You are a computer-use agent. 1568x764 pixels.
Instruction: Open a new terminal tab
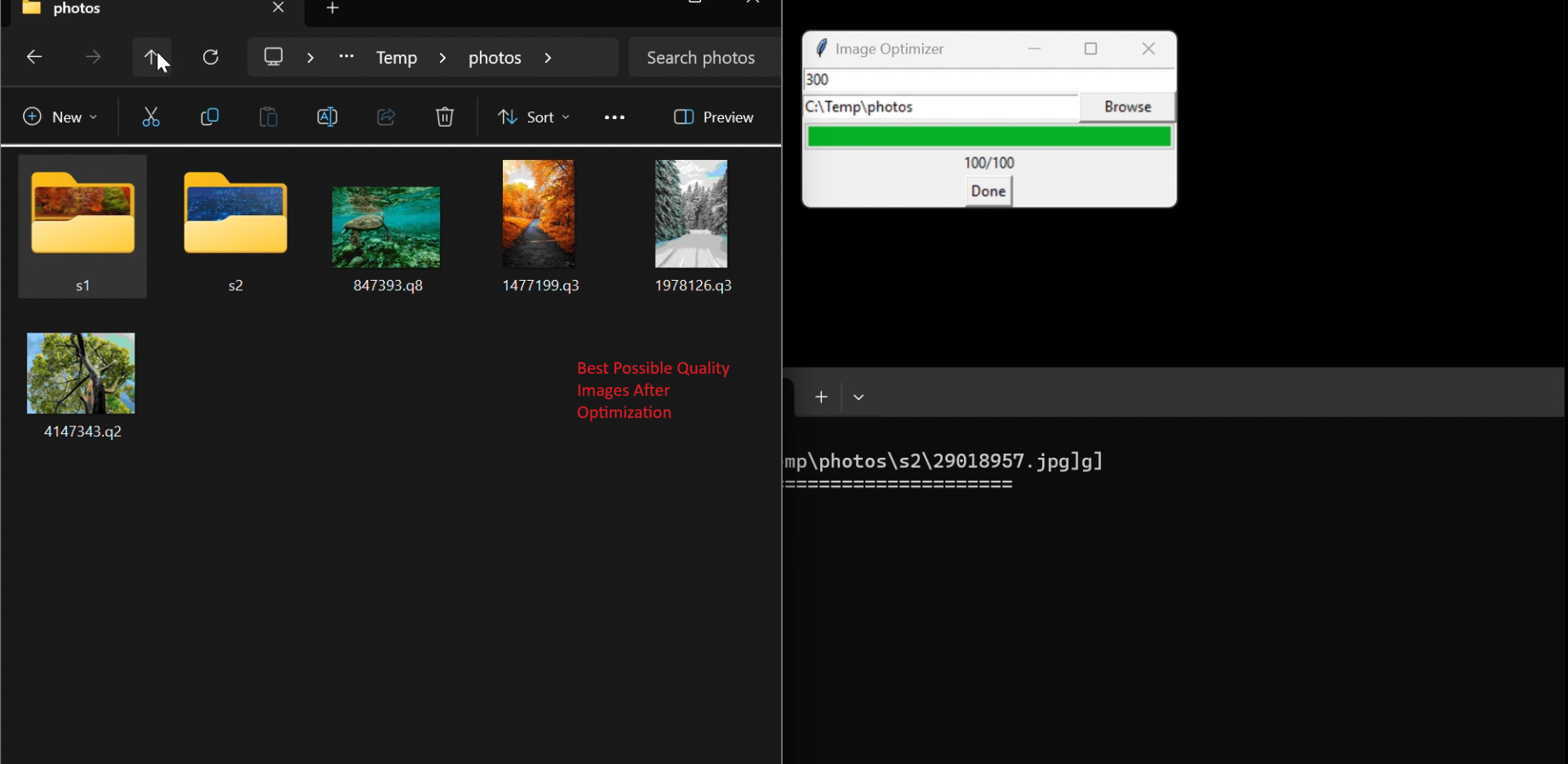pos(821,397)
